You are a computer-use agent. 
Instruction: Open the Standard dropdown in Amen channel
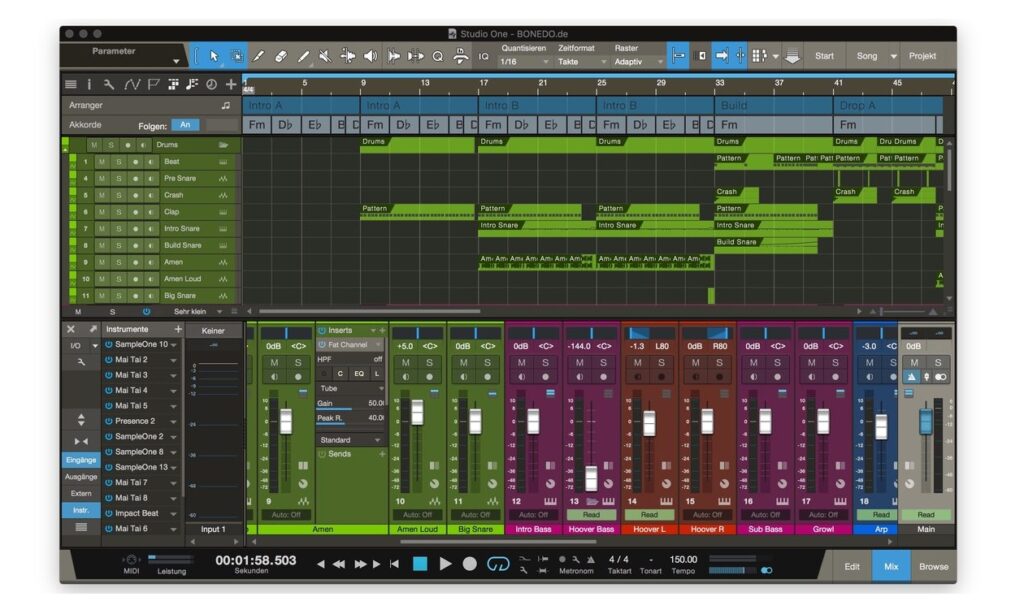pyautogui.click(x=351, y=440)
